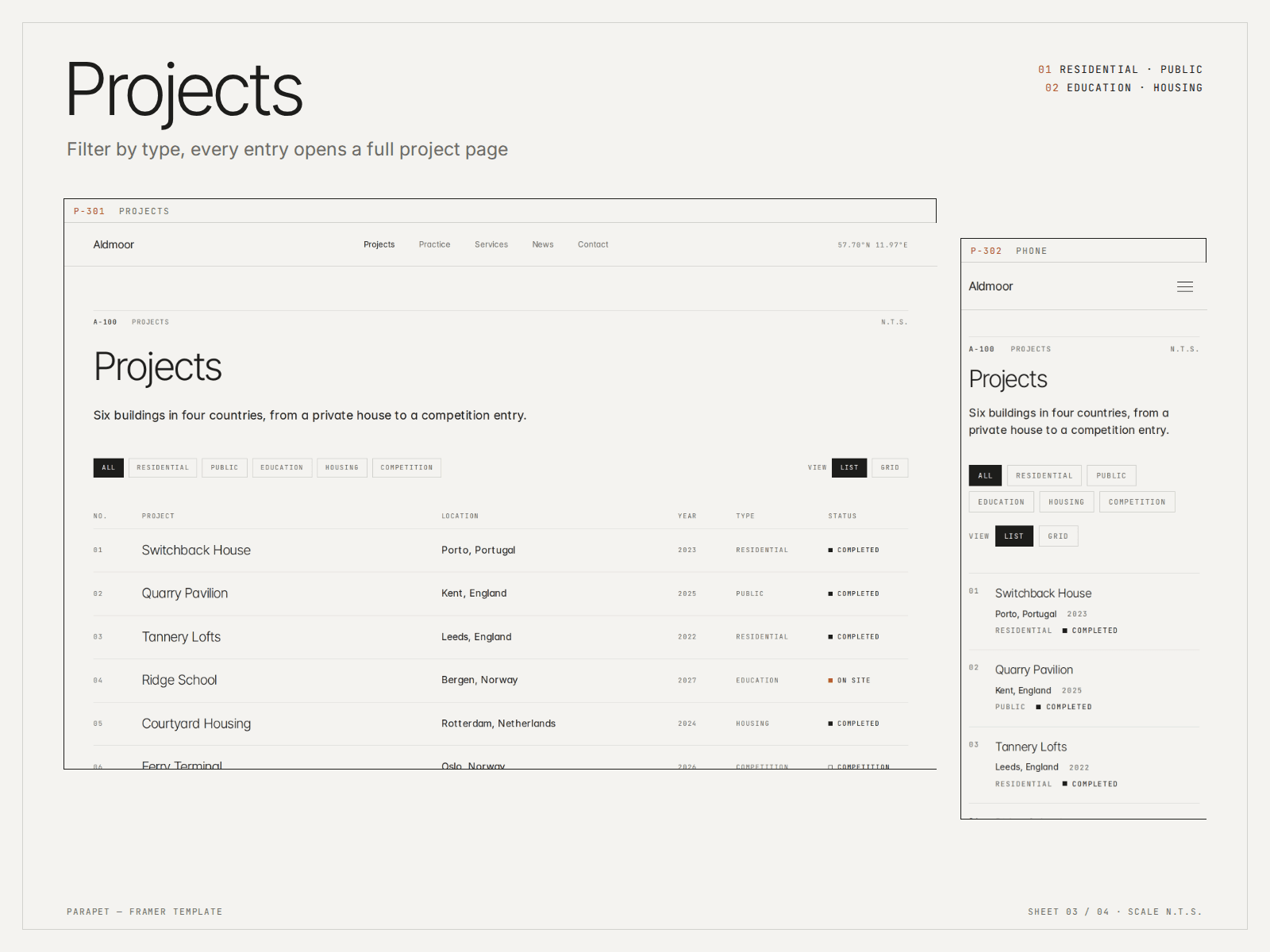Select the Education filter in phone preview
Viewport: 1270px width, 952px height.
pos(1001,502)
